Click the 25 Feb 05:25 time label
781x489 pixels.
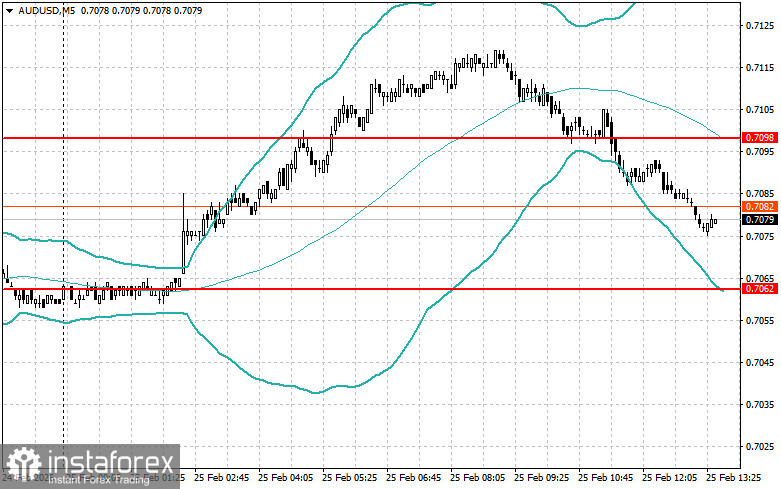pyautogui.click(x=349, y=478)
